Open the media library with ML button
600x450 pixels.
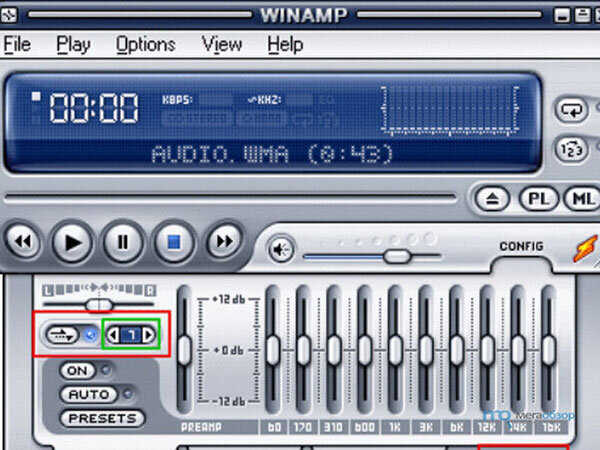pyautogui.click(x=583, y=199)
